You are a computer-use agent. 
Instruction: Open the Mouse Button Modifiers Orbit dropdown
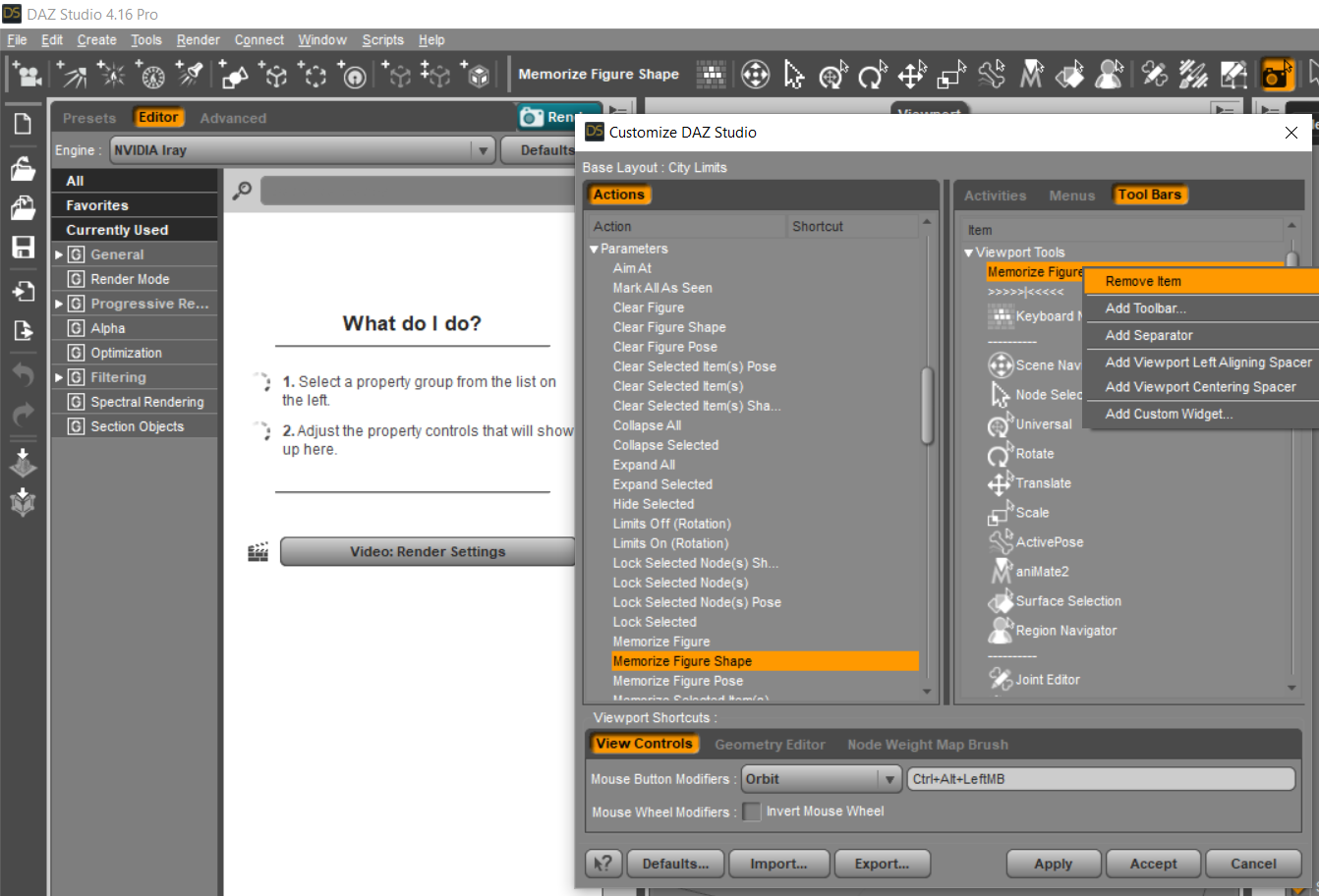(x=821, y=779)
